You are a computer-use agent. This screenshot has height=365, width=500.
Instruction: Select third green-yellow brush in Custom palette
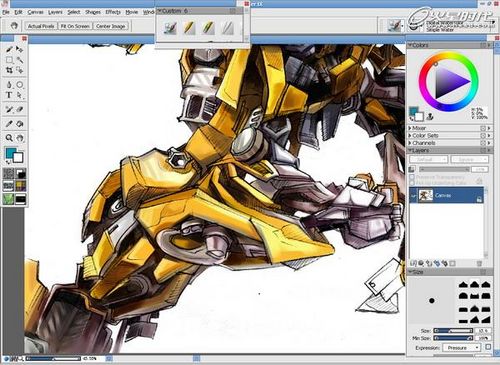point(208,28)
